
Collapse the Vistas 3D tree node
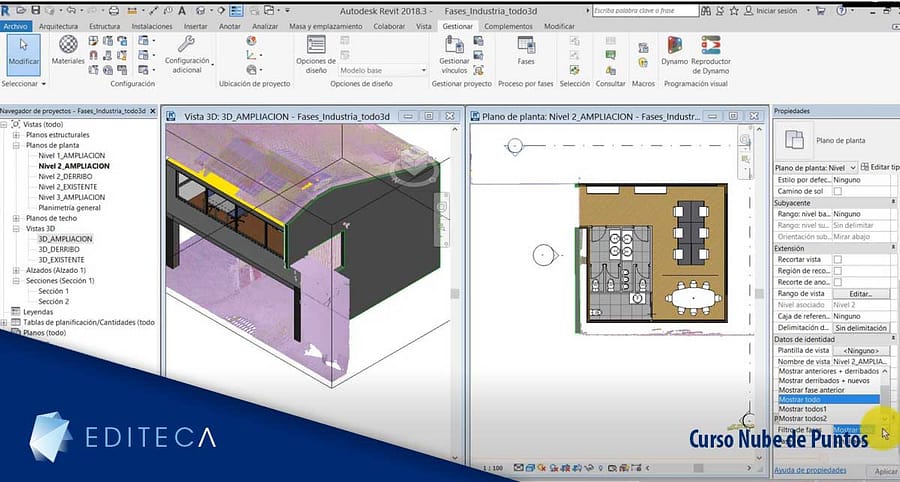[16, 228]
